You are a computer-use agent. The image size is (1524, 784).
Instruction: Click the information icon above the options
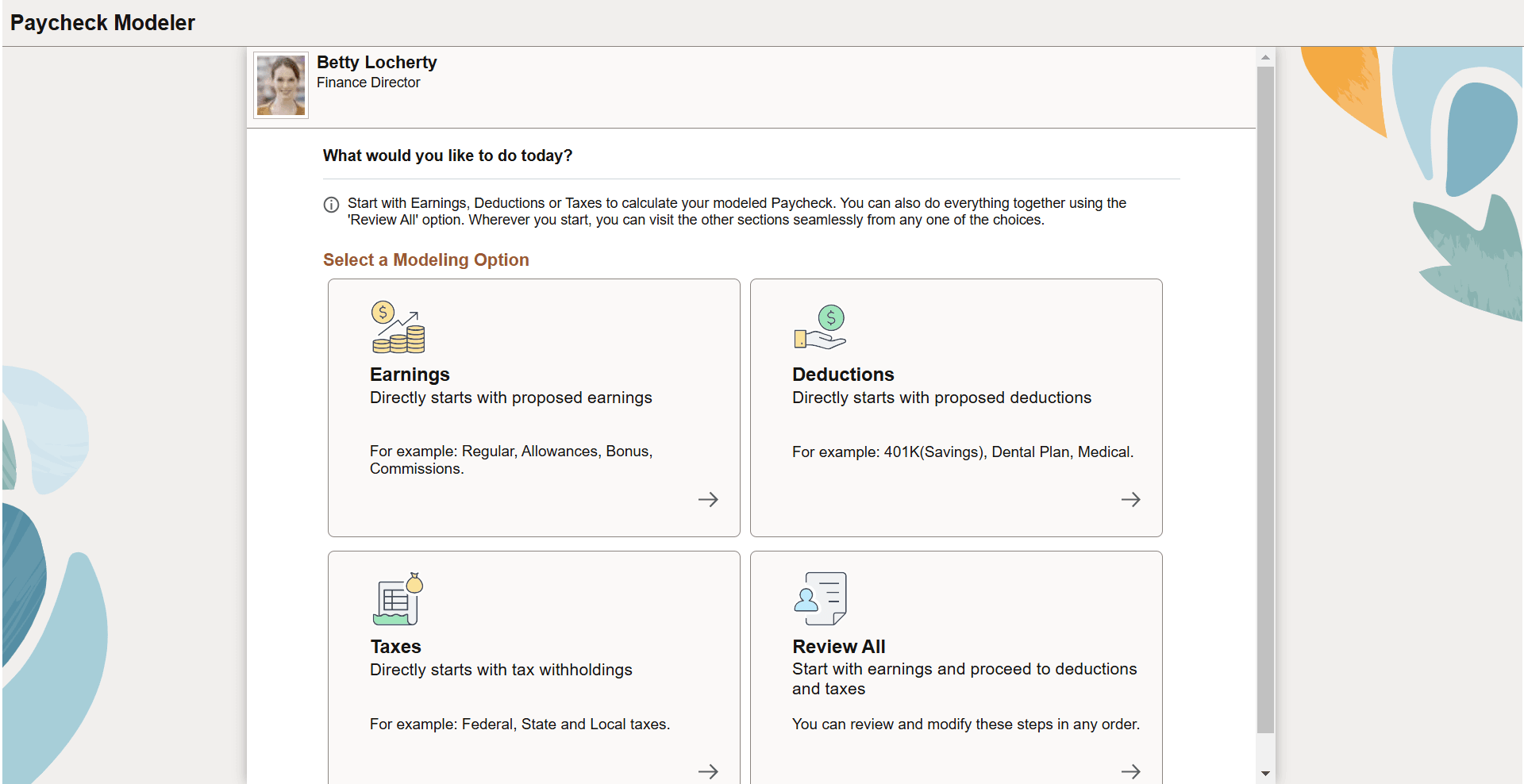tap(330, 205)
